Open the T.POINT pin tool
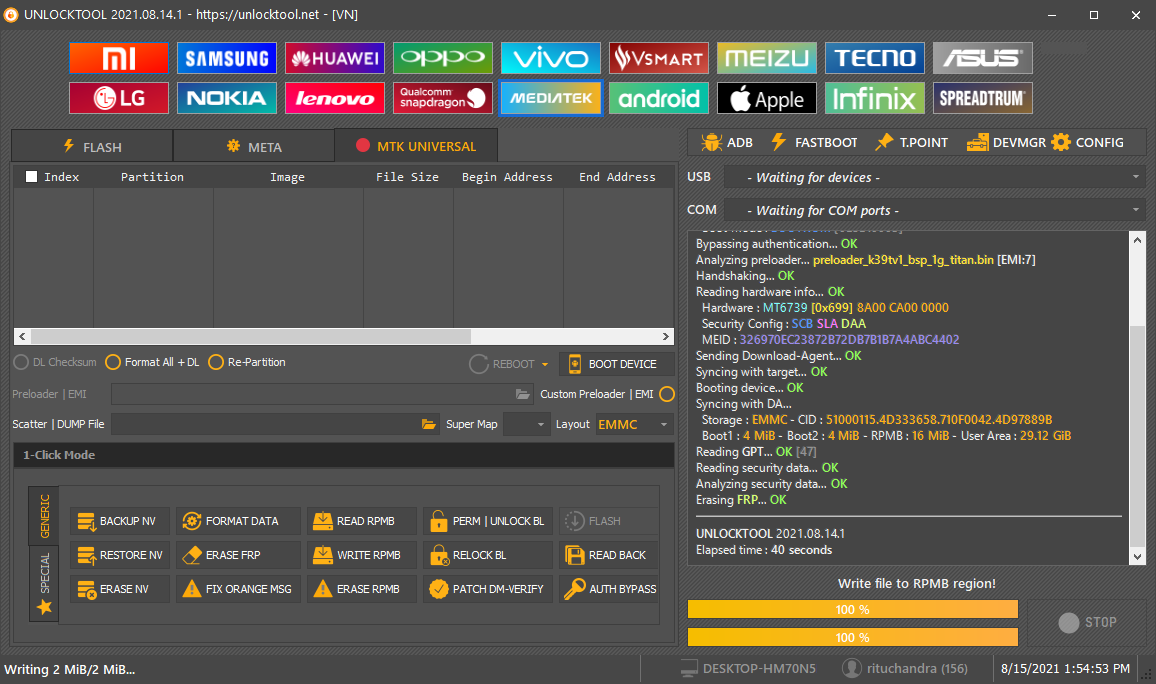This screenshot has height=684, width=1156. [911, 142]
